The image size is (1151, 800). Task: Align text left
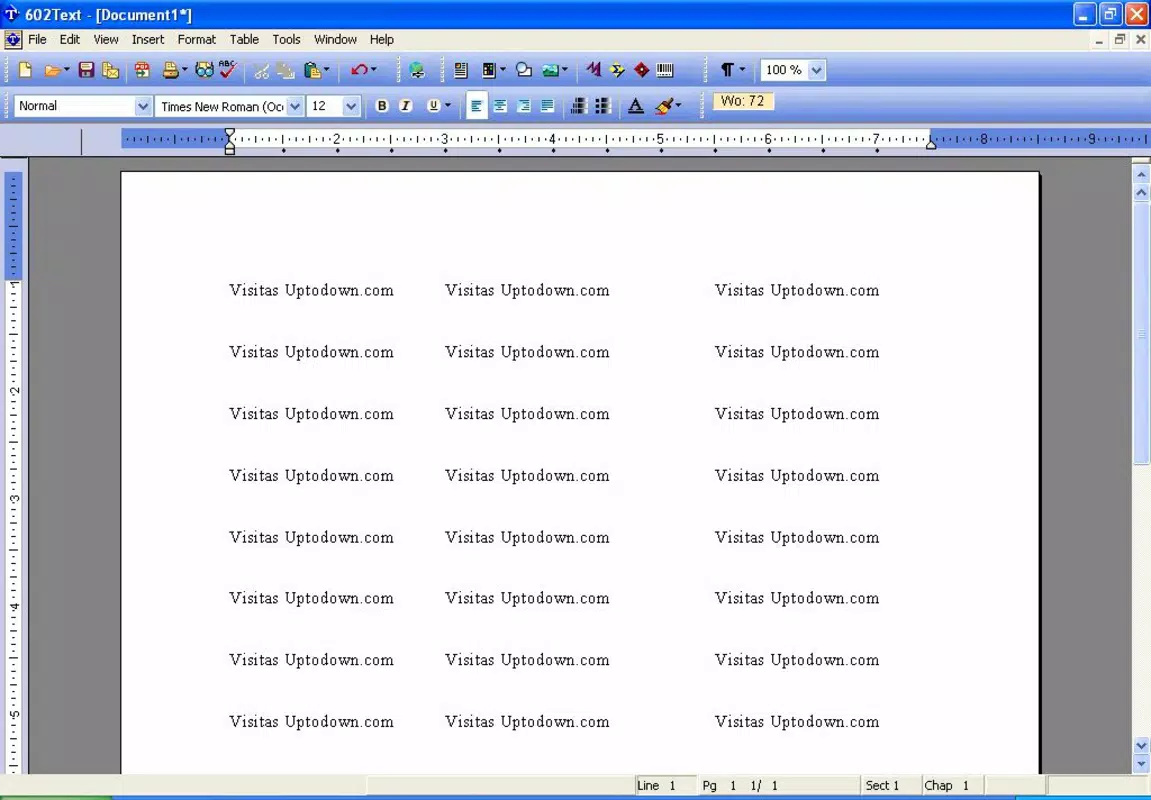[476, 106]
